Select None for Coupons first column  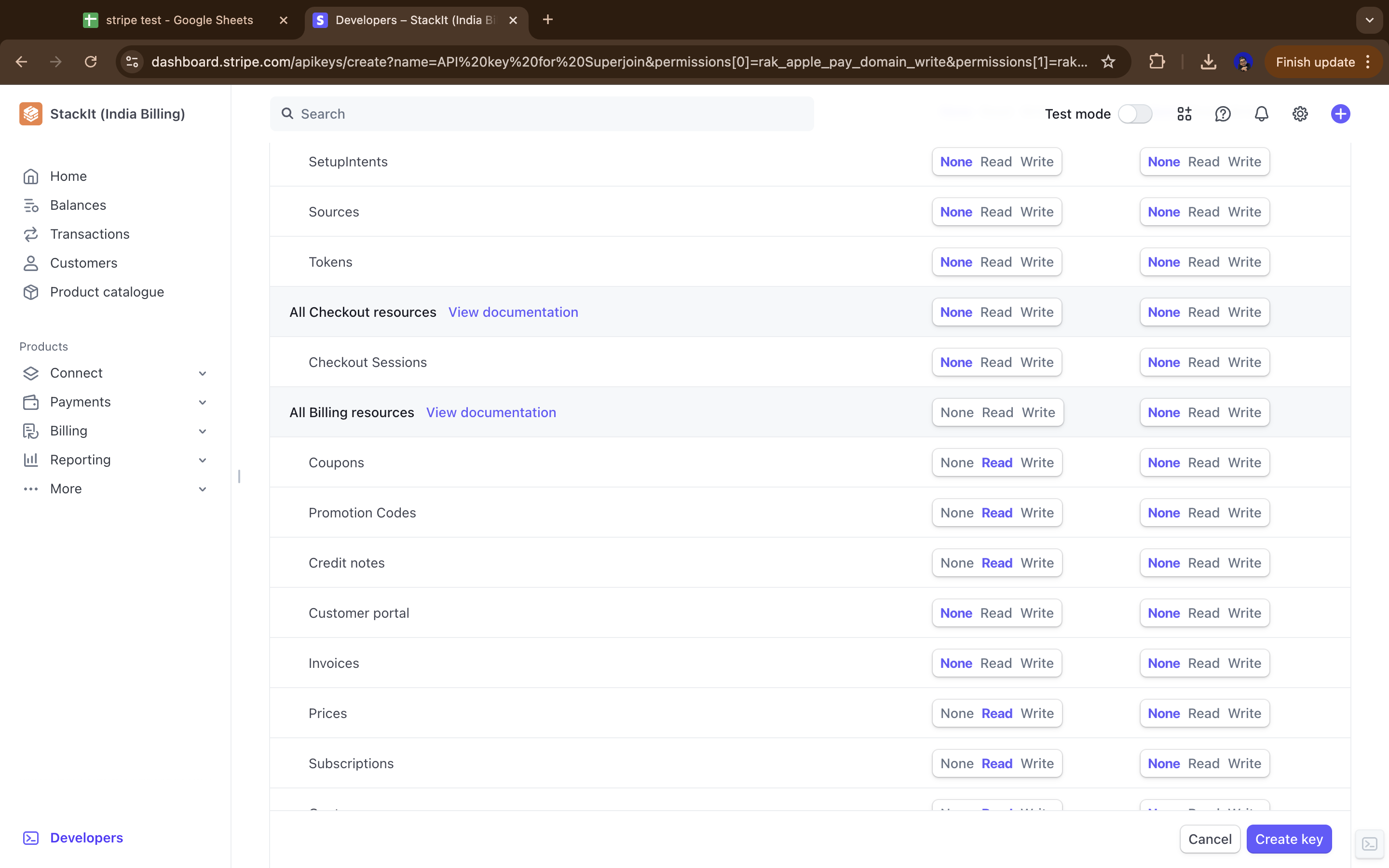957,463
